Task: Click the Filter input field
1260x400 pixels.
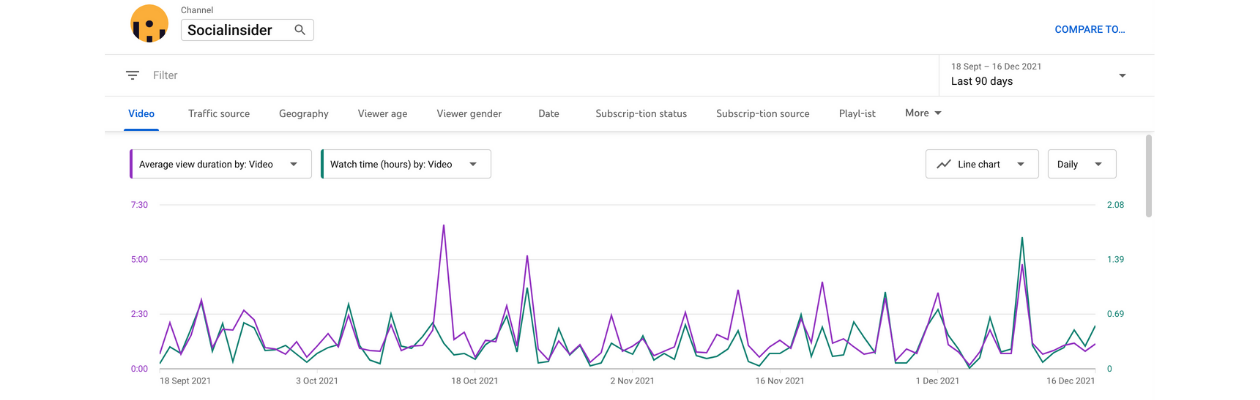Action: [530, 75]
